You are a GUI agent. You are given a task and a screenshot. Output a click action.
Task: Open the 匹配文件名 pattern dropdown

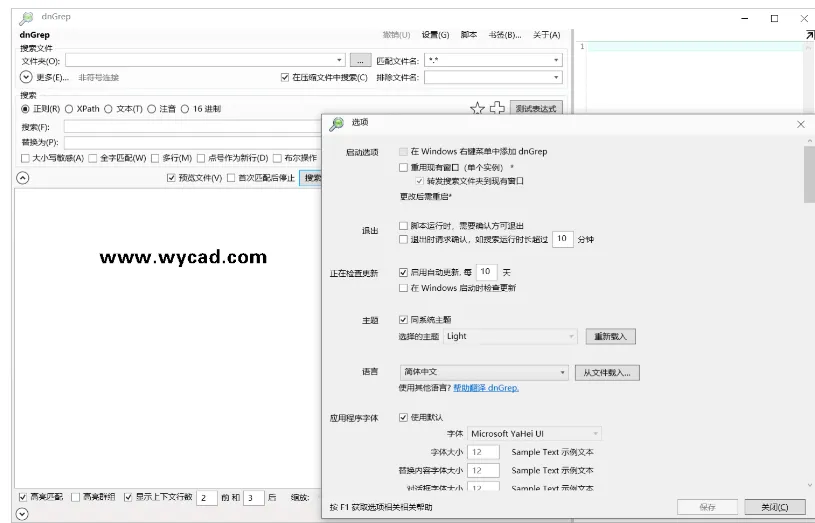[556, 60]
